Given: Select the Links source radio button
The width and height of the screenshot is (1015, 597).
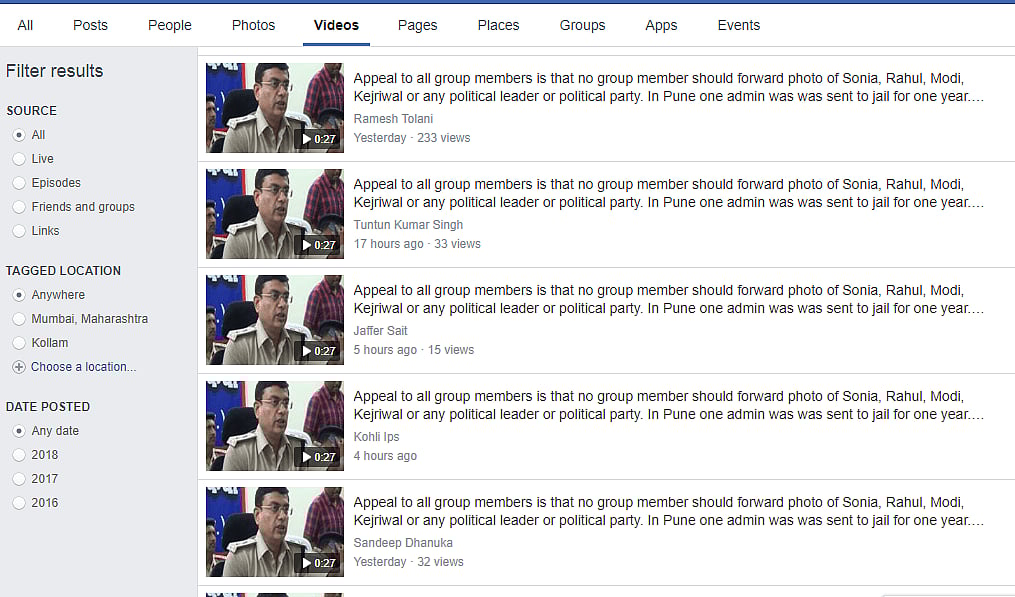Looking at the screenshot, I should click(x=19, y=231).
